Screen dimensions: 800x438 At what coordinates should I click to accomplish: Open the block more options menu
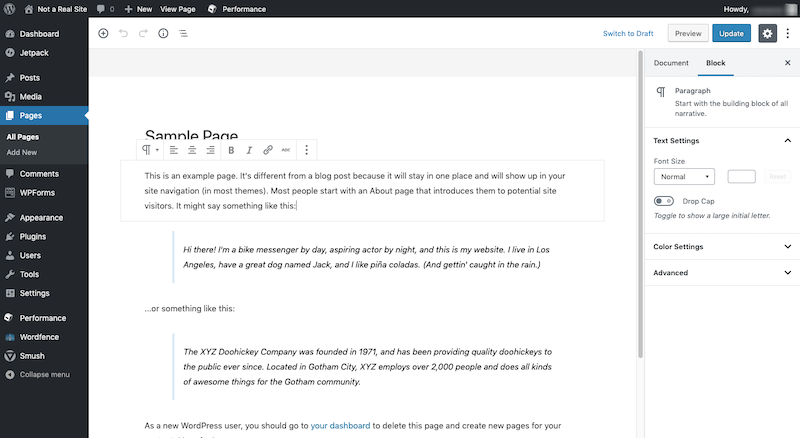click(306, 150)
